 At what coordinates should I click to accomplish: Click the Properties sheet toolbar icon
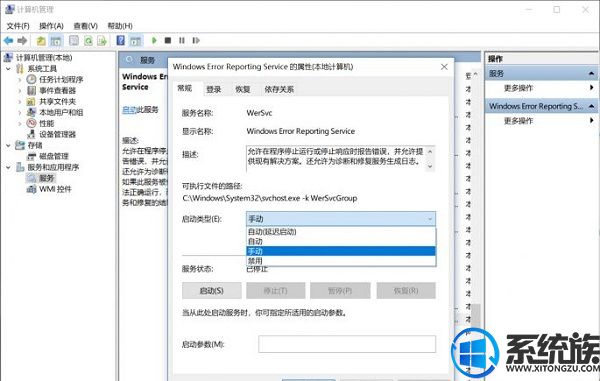click(74, 41)
